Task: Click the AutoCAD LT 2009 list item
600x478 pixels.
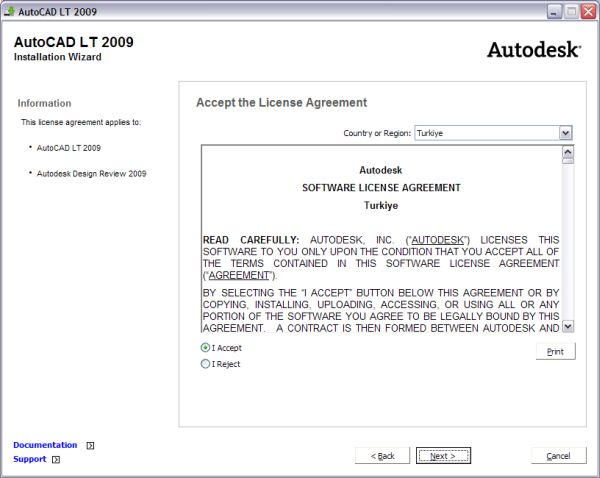Action: (68, 148)
